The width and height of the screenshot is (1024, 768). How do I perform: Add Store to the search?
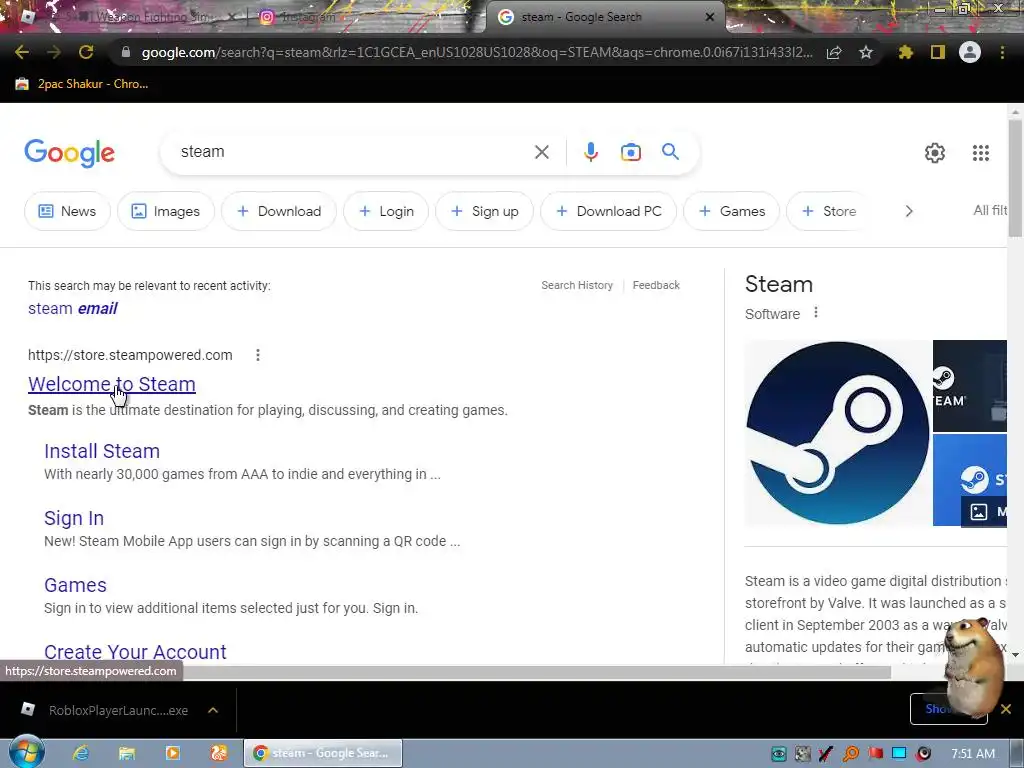click(829, 211)
